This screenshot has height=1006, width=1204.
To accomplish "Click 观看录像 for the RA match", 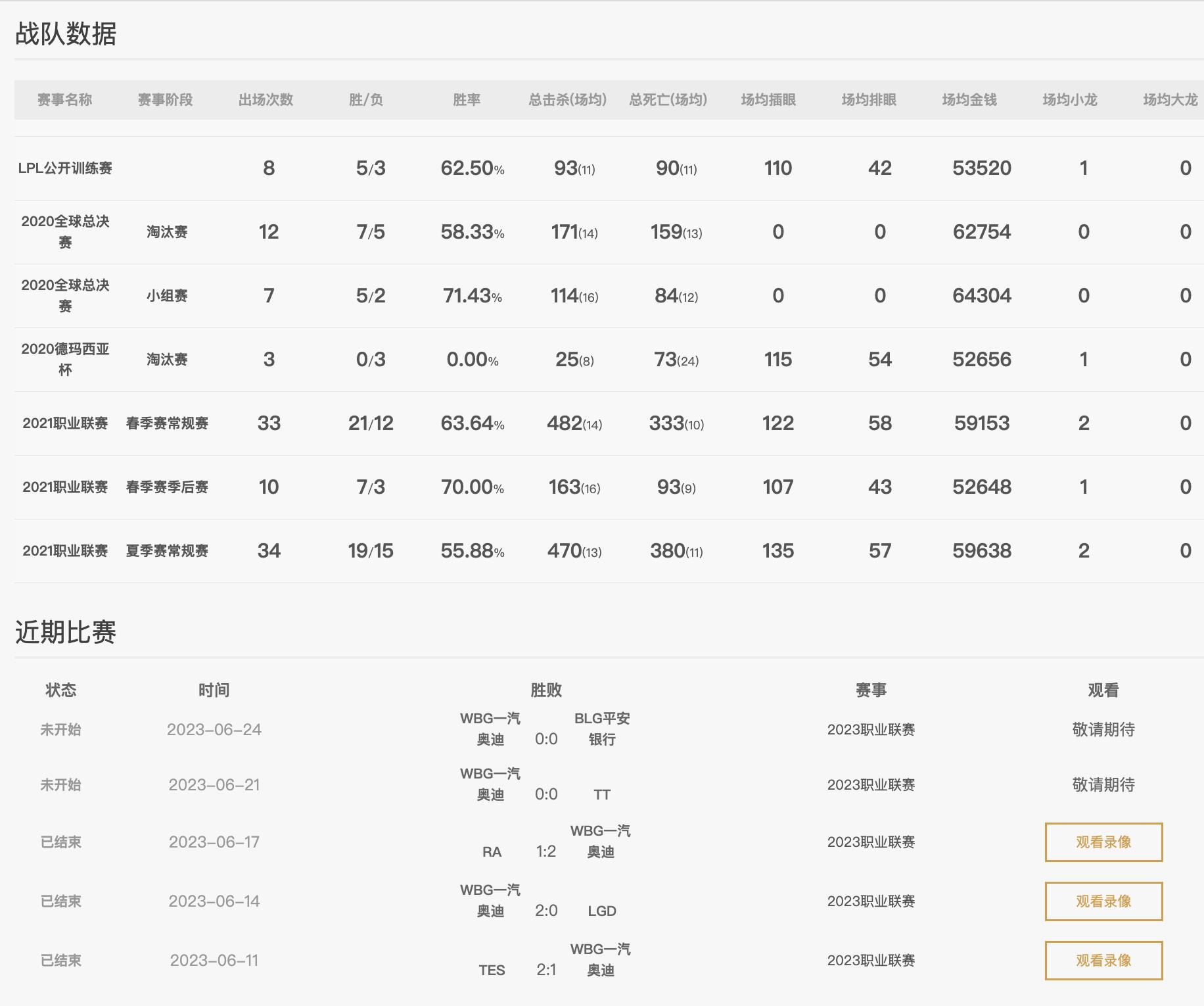I will (1103, 842).
